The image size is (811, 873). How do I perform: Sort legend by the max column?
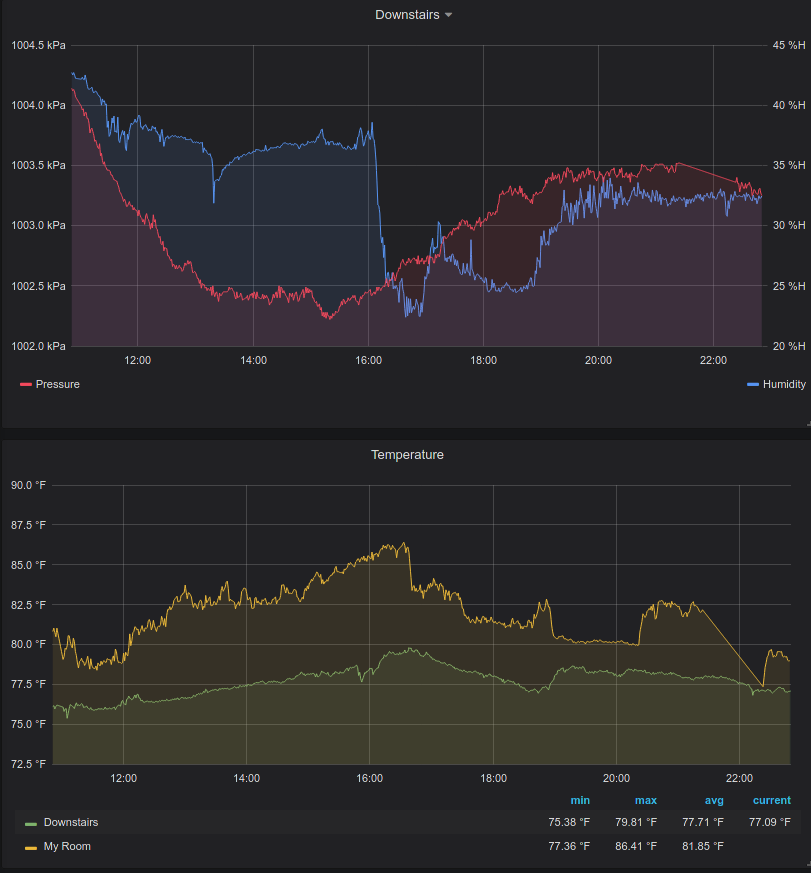coord(645,800)
